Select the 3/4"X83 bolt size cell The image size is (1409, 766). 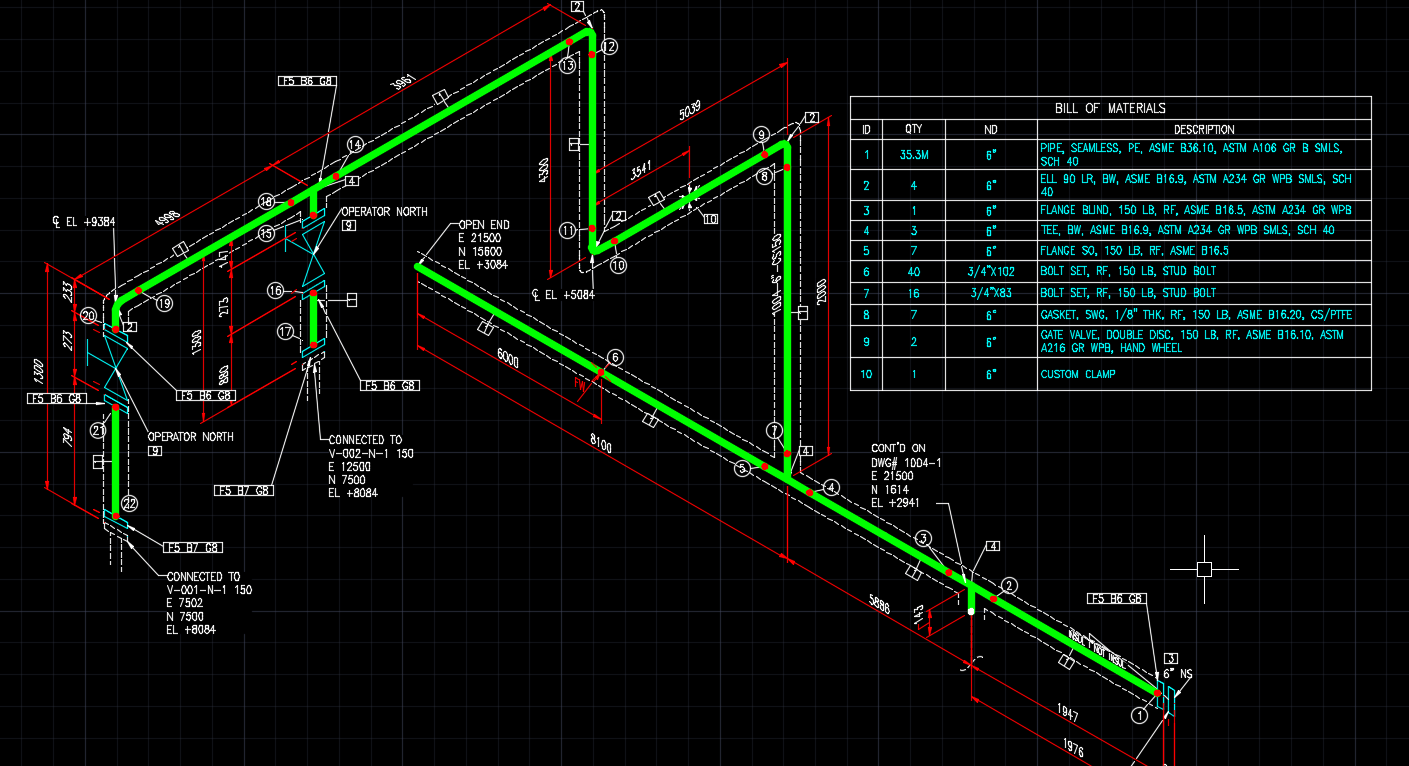pos(992,293)
